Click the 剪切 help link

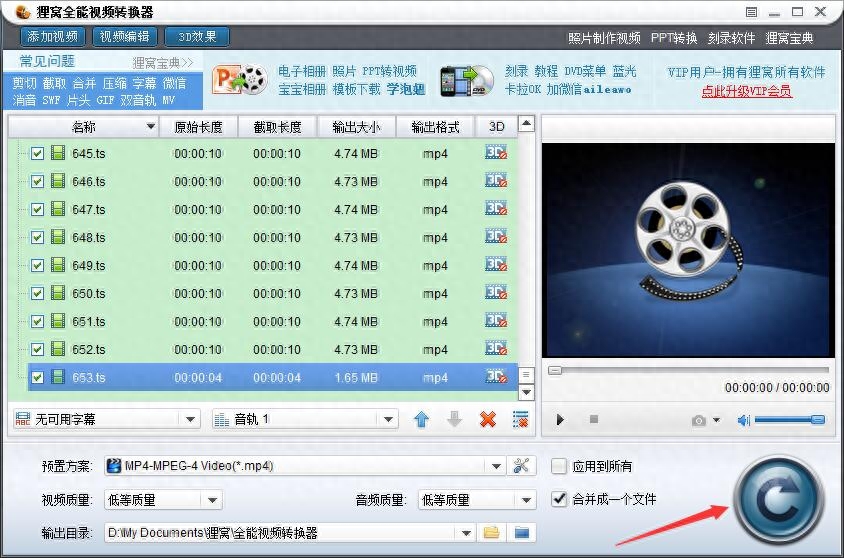[x=24, y=83]
